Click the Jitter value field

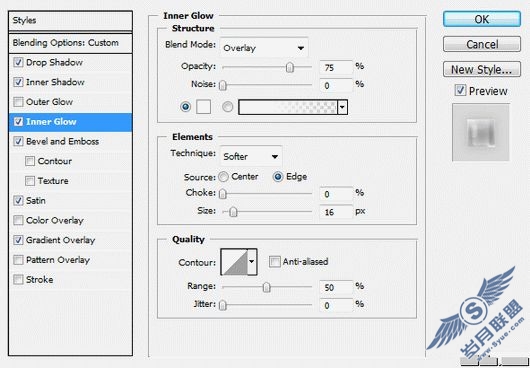coord(336,305)
